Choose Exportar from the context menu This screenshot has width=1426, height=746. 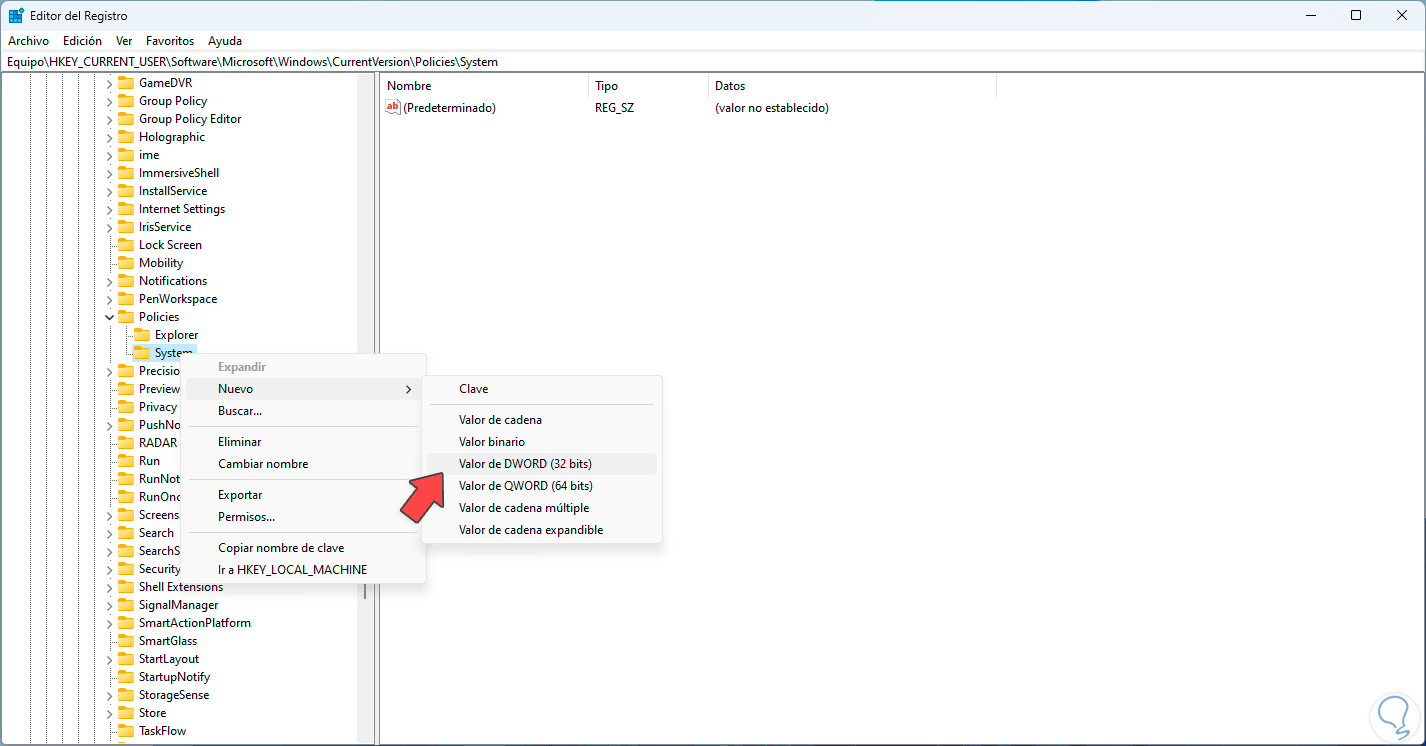pos(303,495)
